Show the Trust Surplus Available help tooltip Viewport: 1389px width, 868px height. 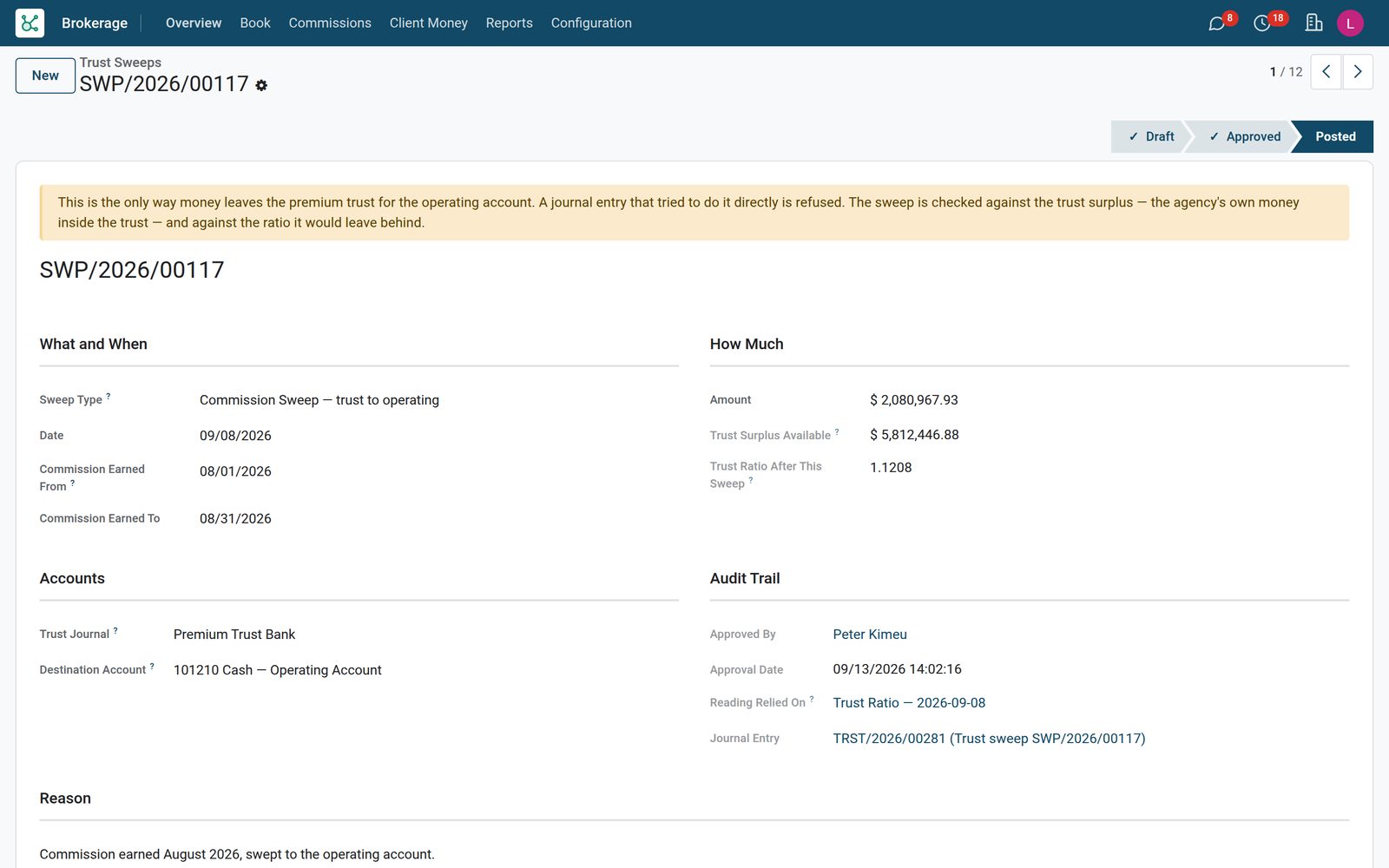tap(837, 431)
